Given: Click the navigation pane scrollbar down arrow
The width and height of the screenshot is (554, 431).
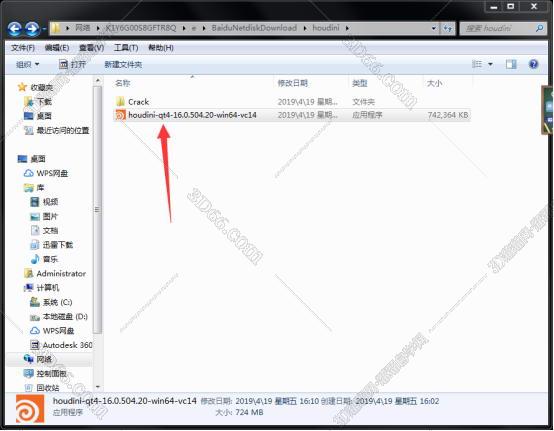Looking at the screenshot, I should click(x=98, y=387).
